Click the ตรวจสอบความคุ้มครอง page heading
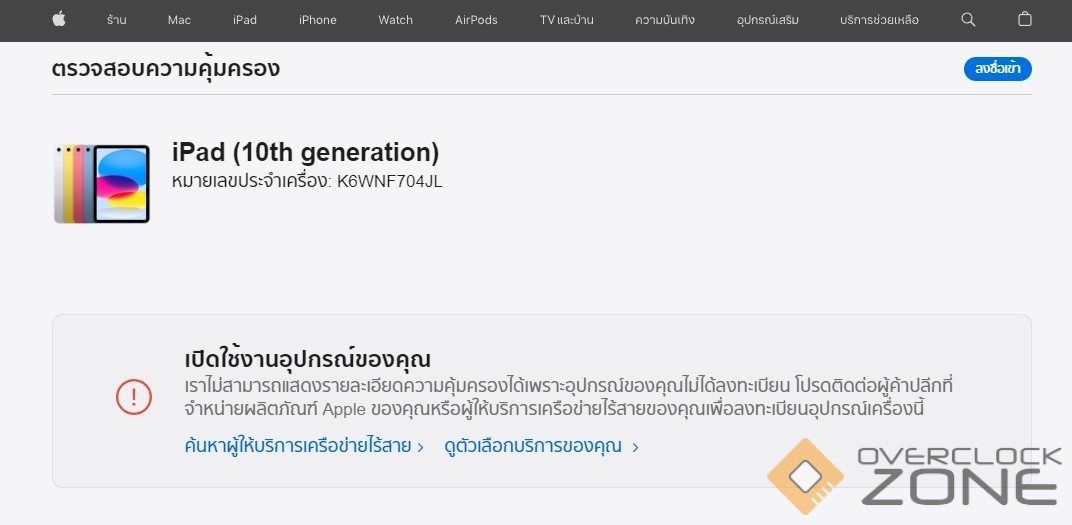This screenshot has width=1072, height=525. coord(166,68)
